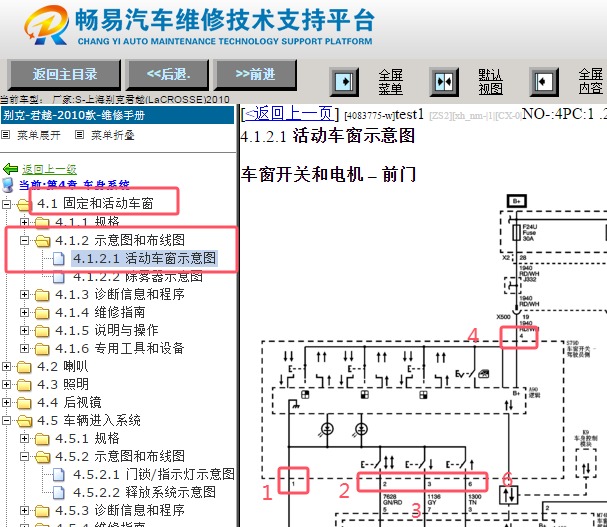Click the 菜单折叠 collapse-all icon

click(79, 135)
